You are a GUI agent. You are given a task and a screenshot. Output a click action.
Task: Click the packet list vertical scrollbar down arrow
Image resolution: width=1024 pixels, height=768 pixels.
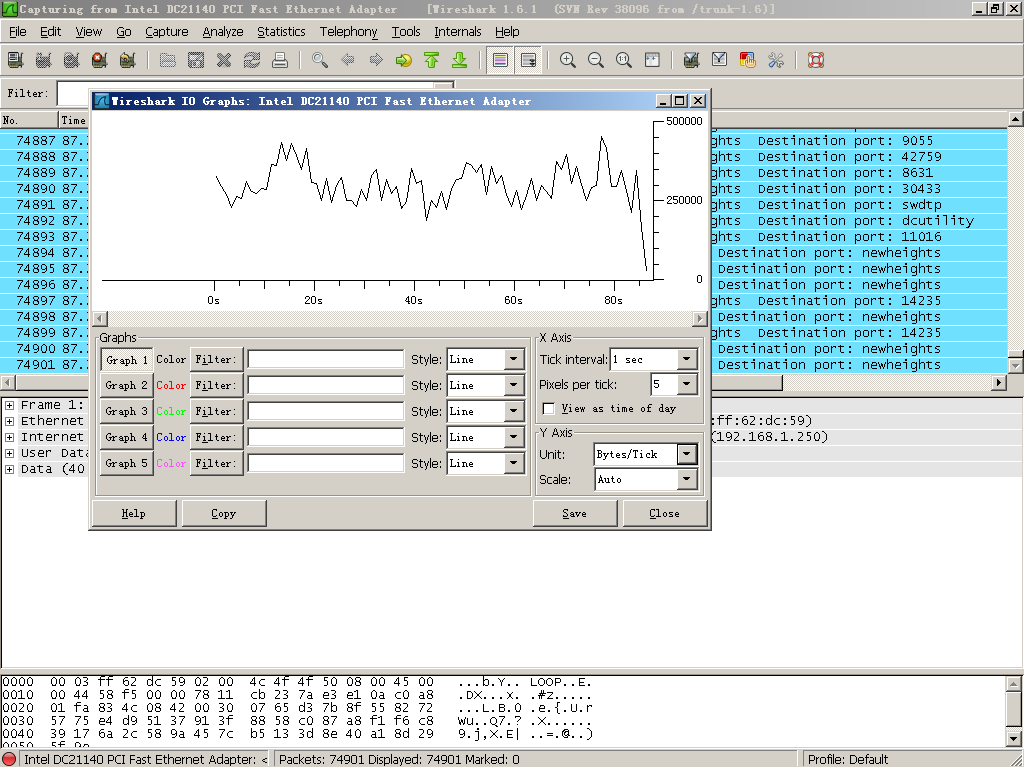point(1015,366)
